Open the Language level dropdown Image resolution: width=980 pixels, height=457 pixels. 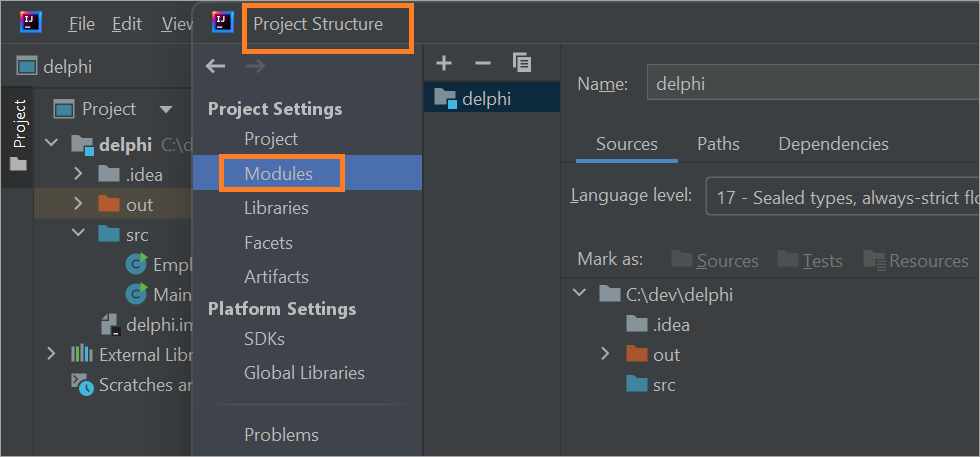click(840, 197)
